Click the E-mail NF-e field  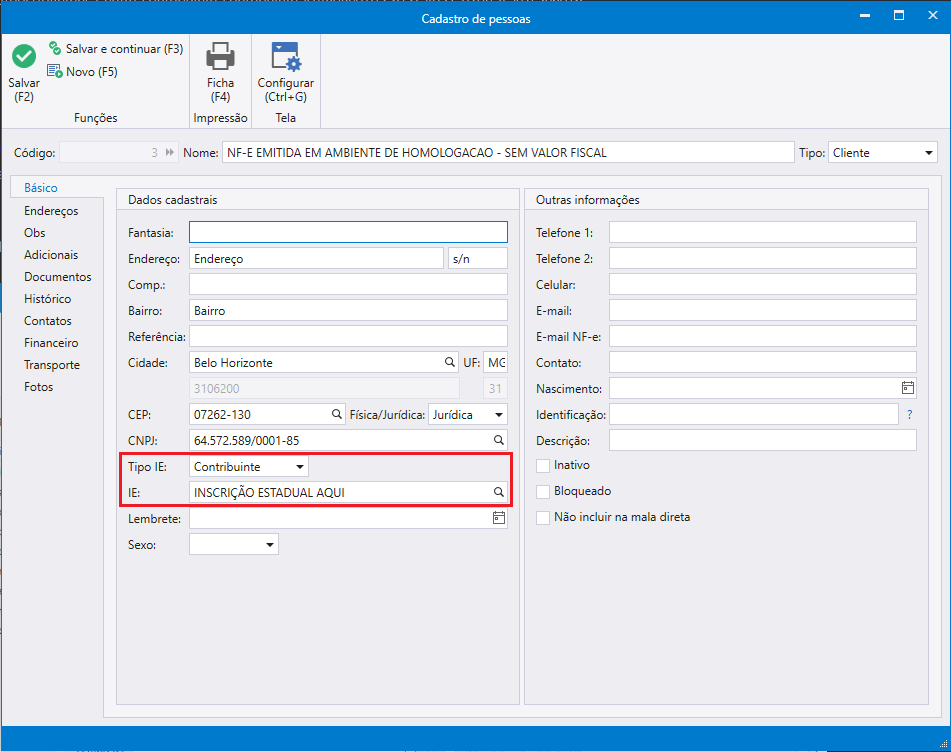pyautogui.click(x=763, y=337)
